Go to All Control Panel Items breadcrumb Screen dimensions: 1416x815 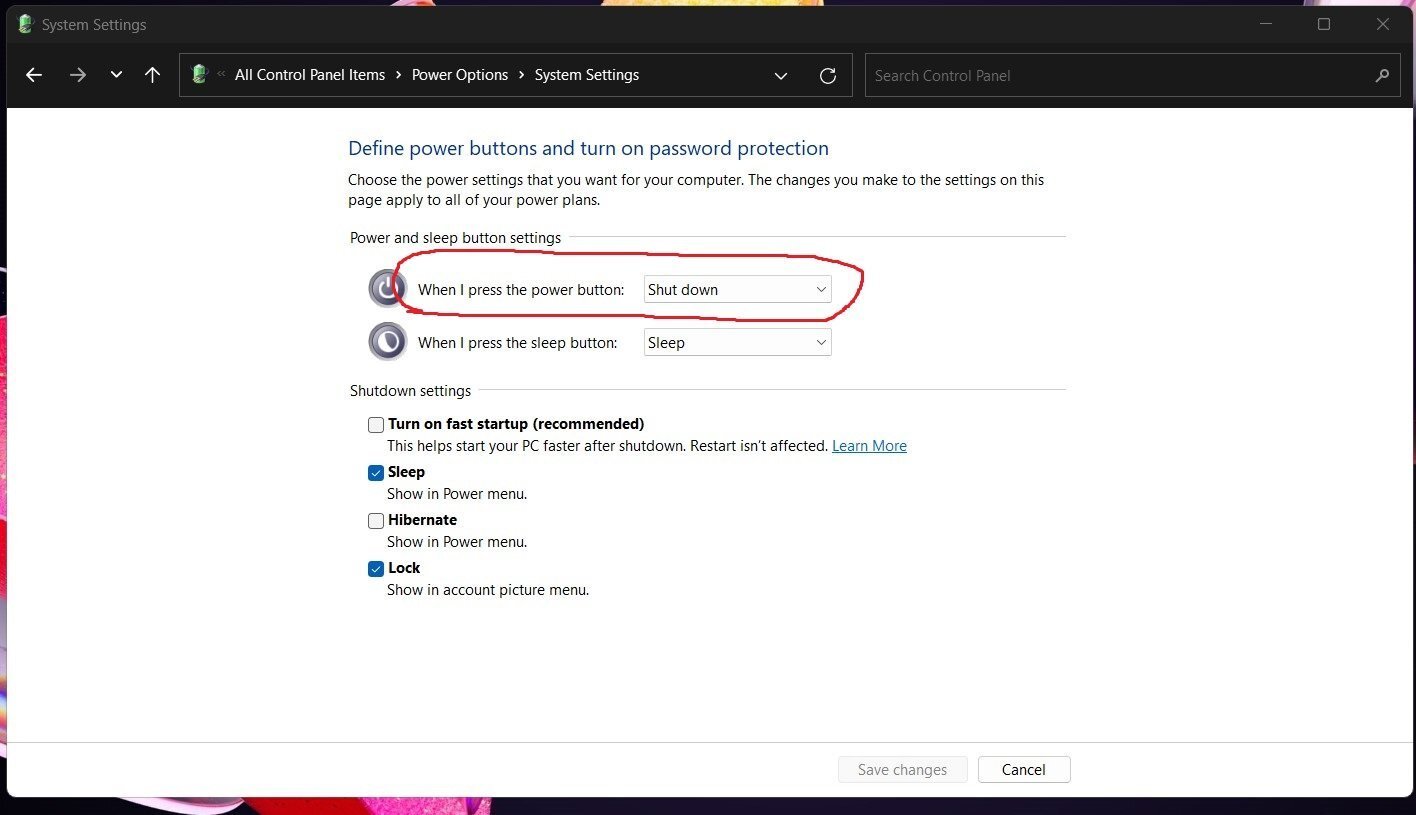coord(310,75)
